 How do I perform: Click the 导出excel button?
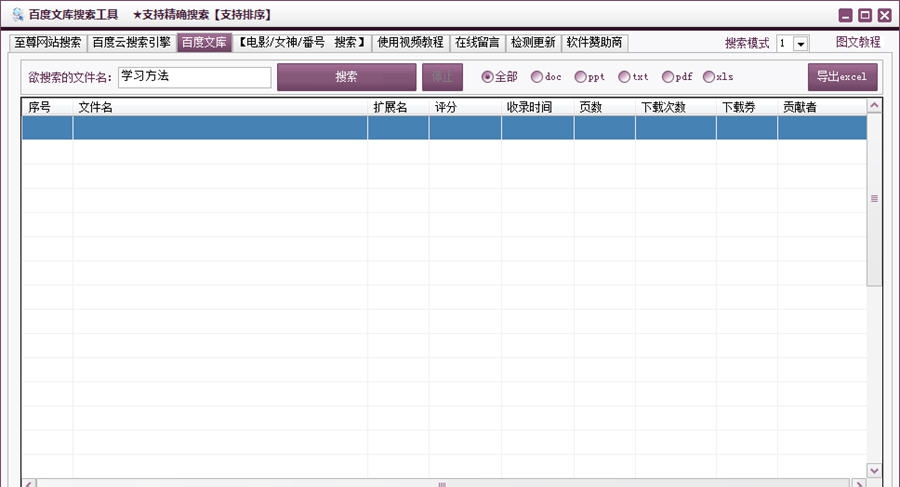tap(843, 77)
